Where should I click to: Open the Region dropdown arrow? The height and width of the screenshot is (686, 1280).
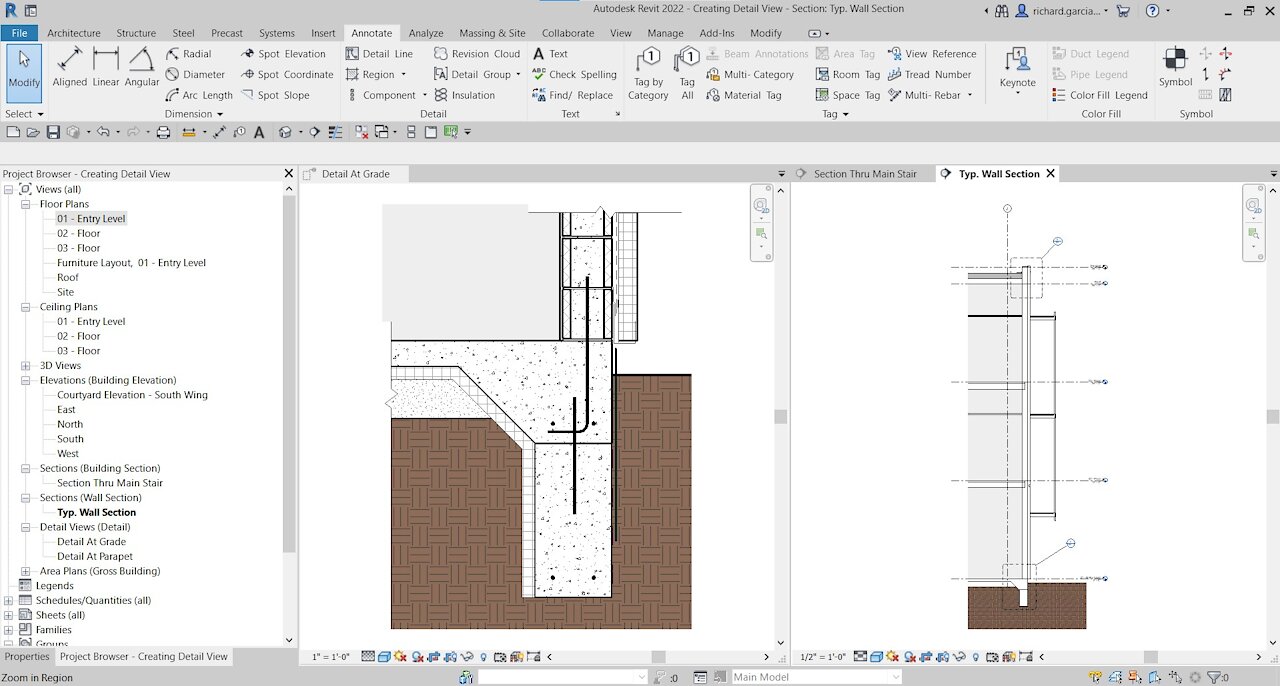pyautogui.click(x=404, y=74)
